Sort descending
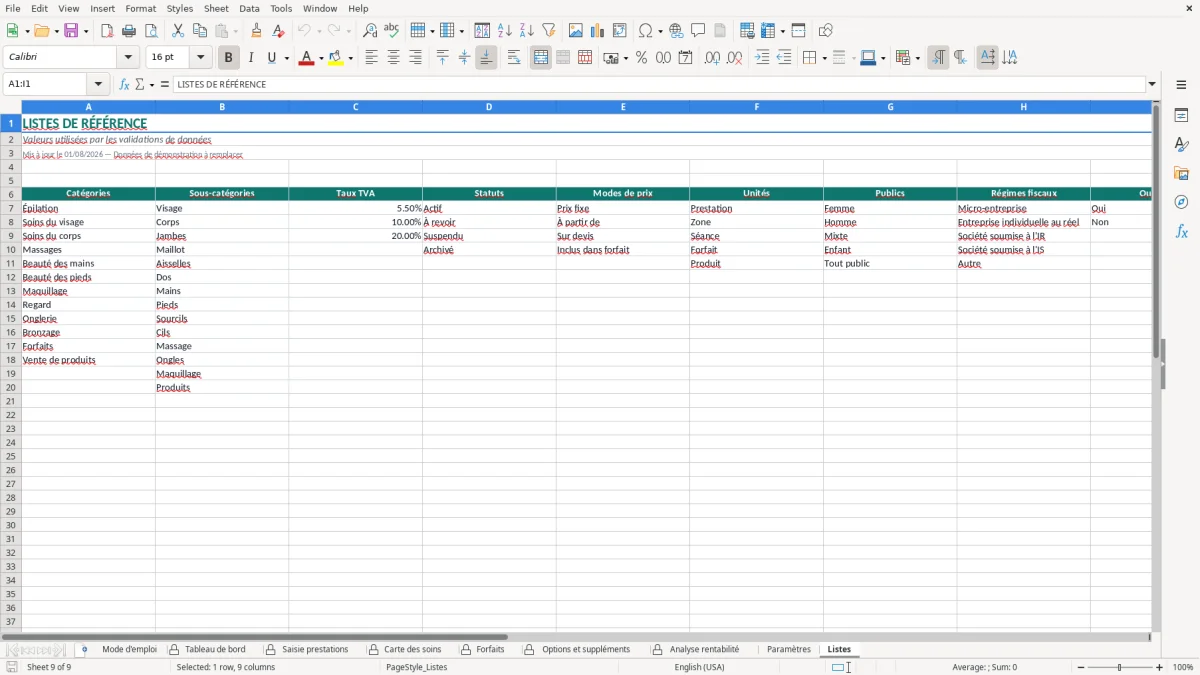The width and height of the screenshot is (1200, 675). [527, 31]
